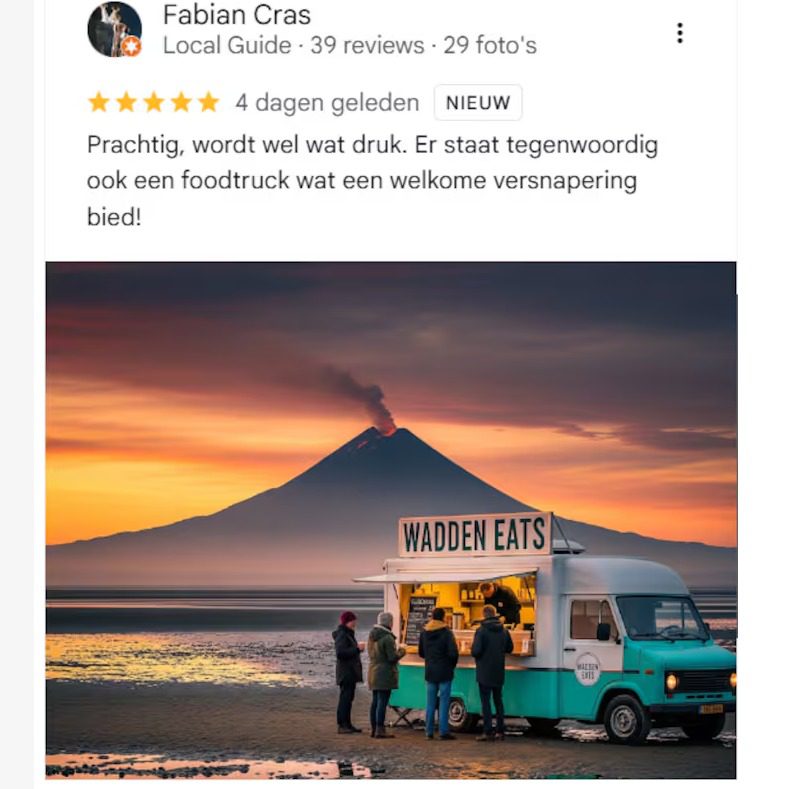Click the orange Local Guide star badge
This screenshot has width=792, height=789.
pos(132,46)
